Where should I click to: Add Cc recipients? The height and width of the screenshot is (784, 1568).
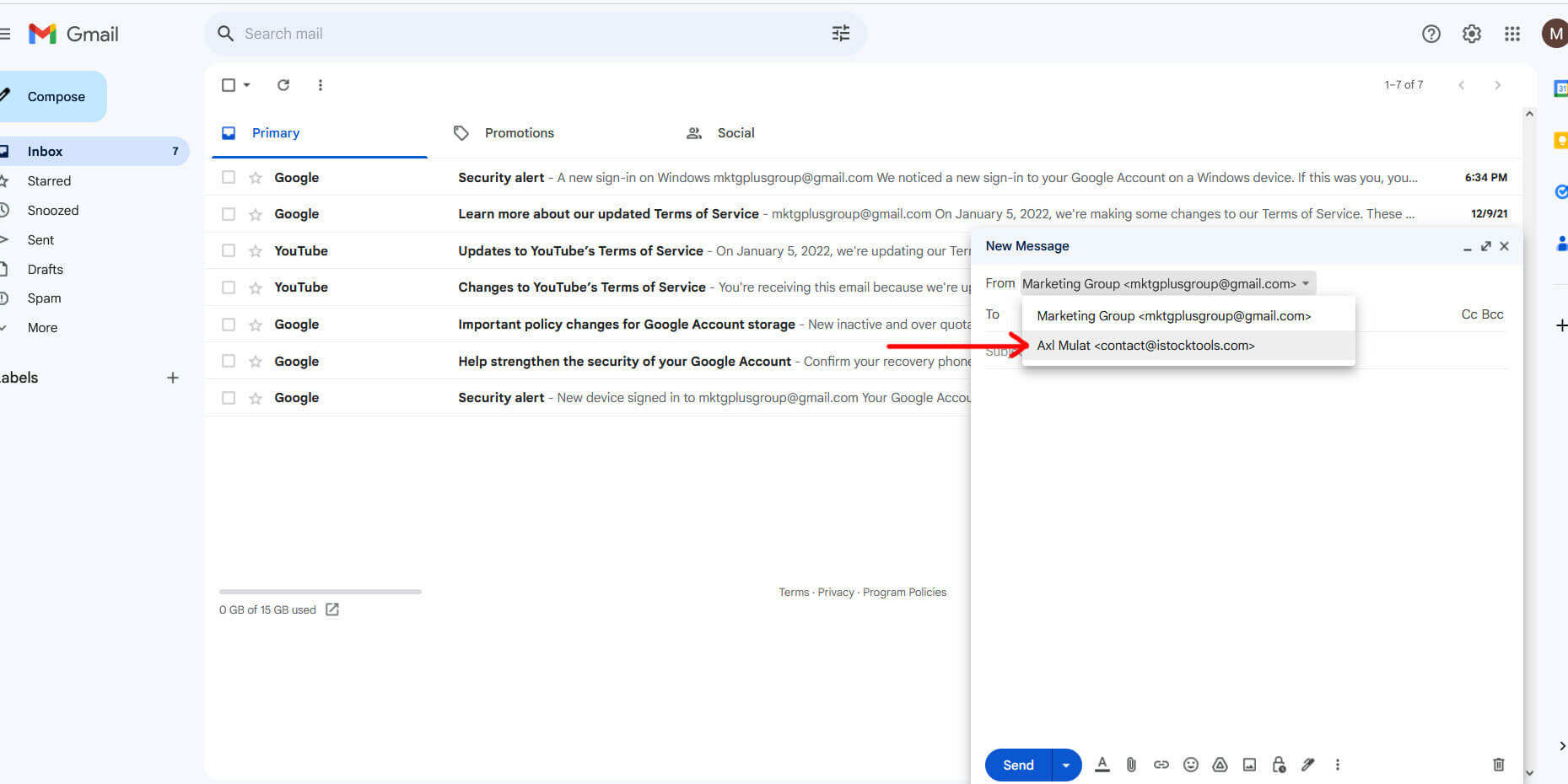point(1469,314)
